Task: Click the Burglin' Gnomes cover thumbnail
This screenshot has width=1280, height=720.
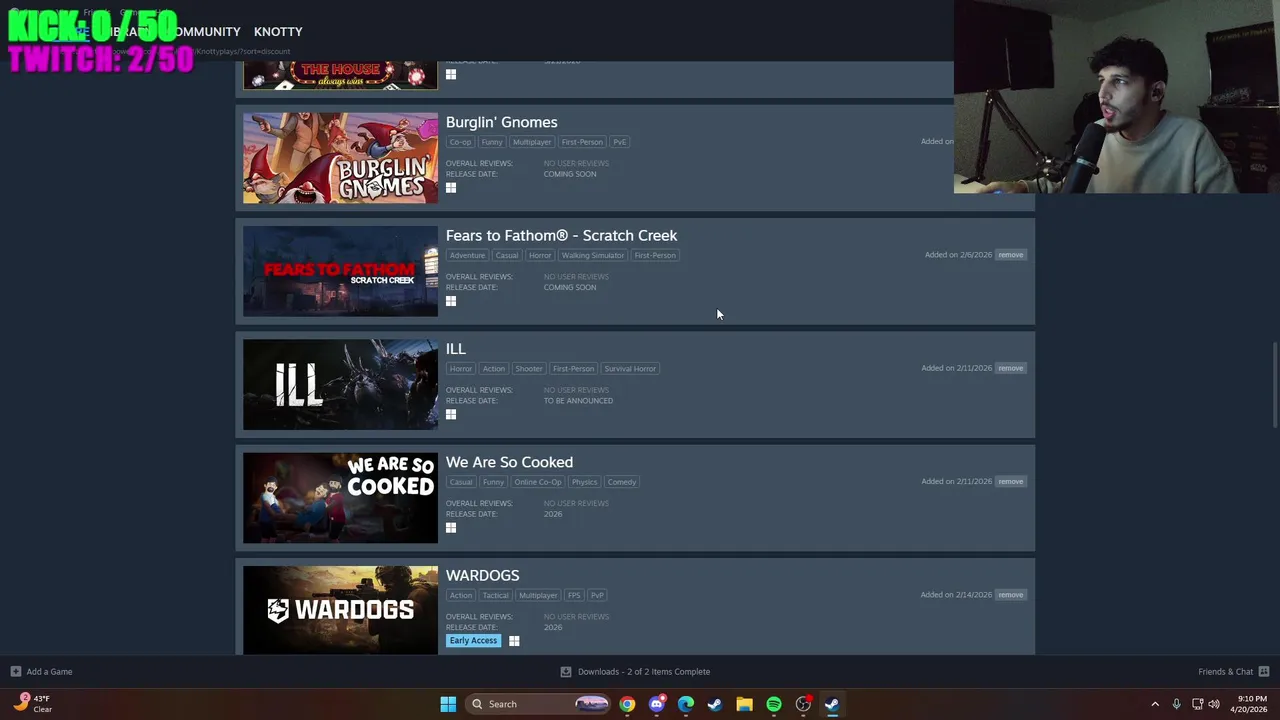Action: tap(340, 158)
